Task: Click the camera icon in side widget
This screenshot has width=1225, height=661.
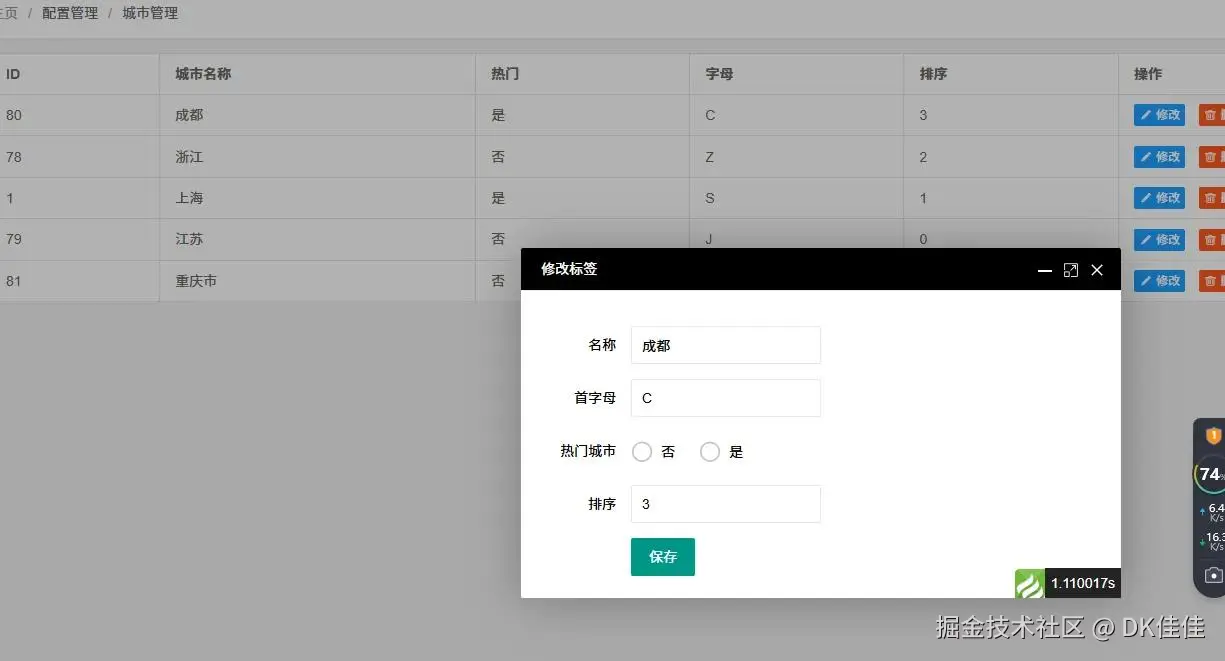Action: coord(1213,575)
